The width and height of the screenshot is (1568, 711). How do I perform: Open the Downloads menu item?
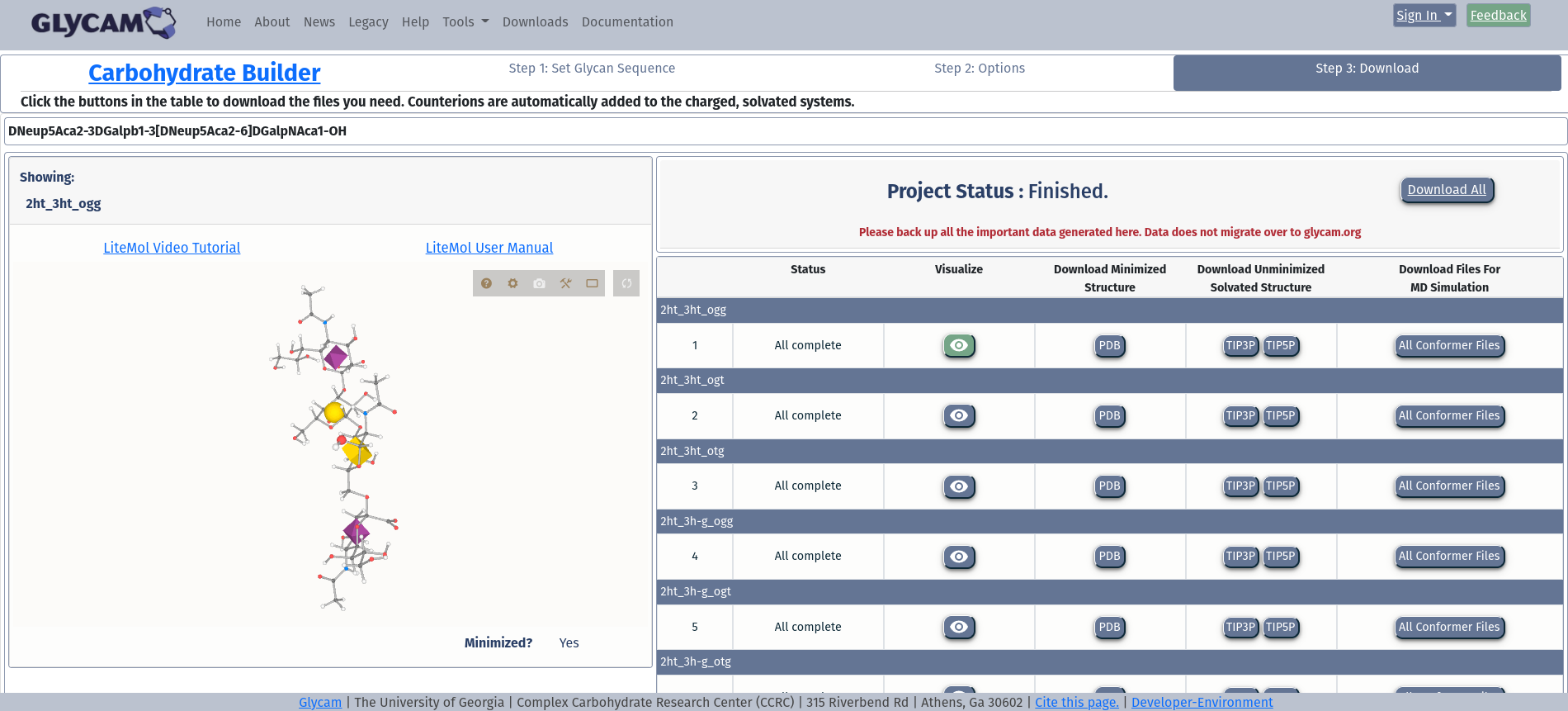point(535,22)
